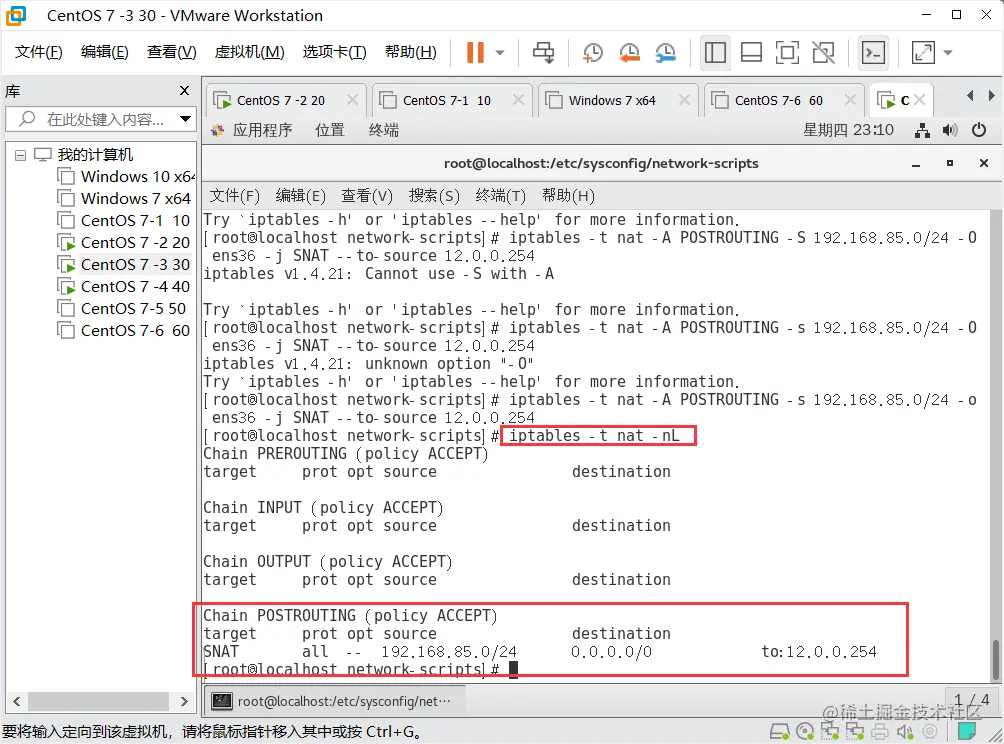Collapse the 我的计算机 tree node
Viewport: 1004px width, 744px height.
click(21, 154)
